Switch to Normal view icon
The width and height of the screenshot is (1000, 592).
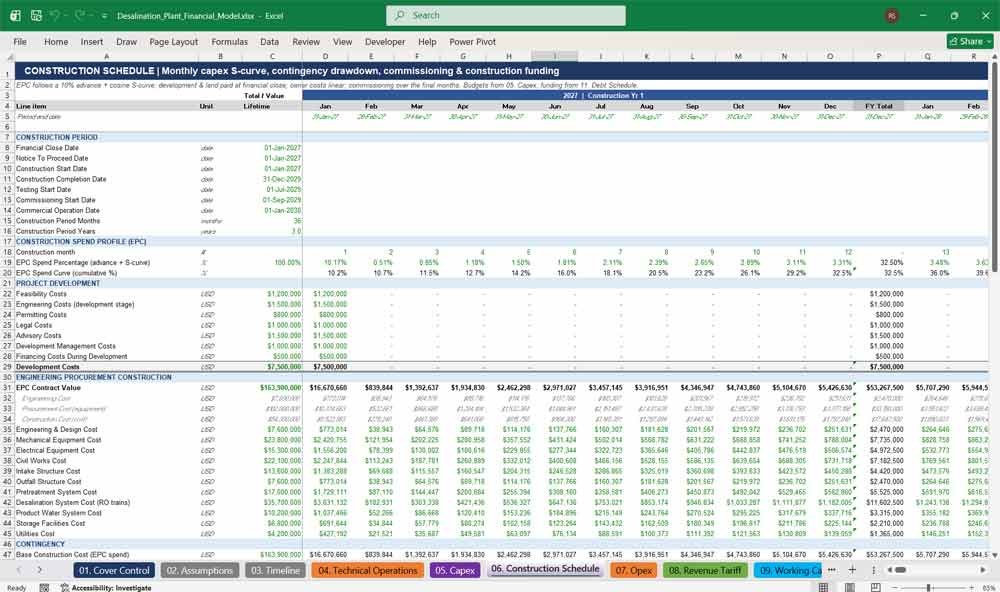tap(823, 587)
